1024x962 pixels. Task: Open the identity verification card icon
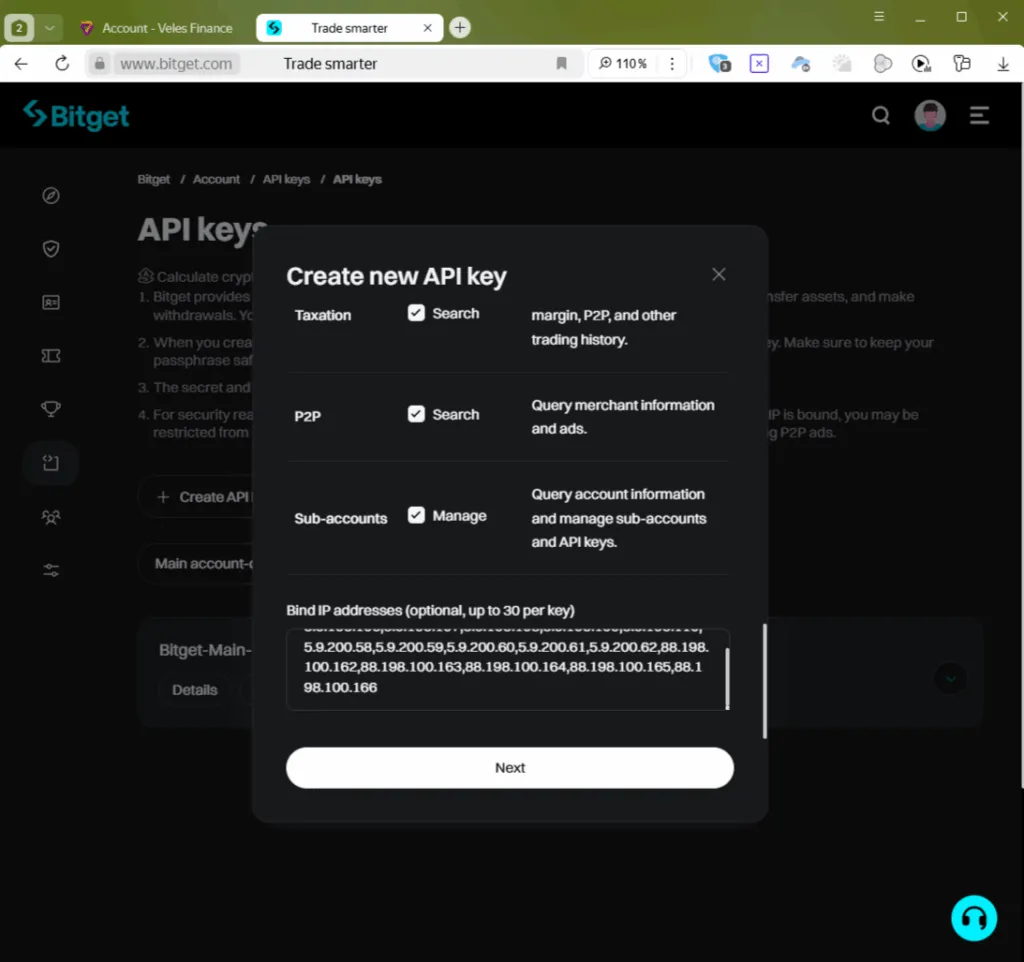pos(50,301)
